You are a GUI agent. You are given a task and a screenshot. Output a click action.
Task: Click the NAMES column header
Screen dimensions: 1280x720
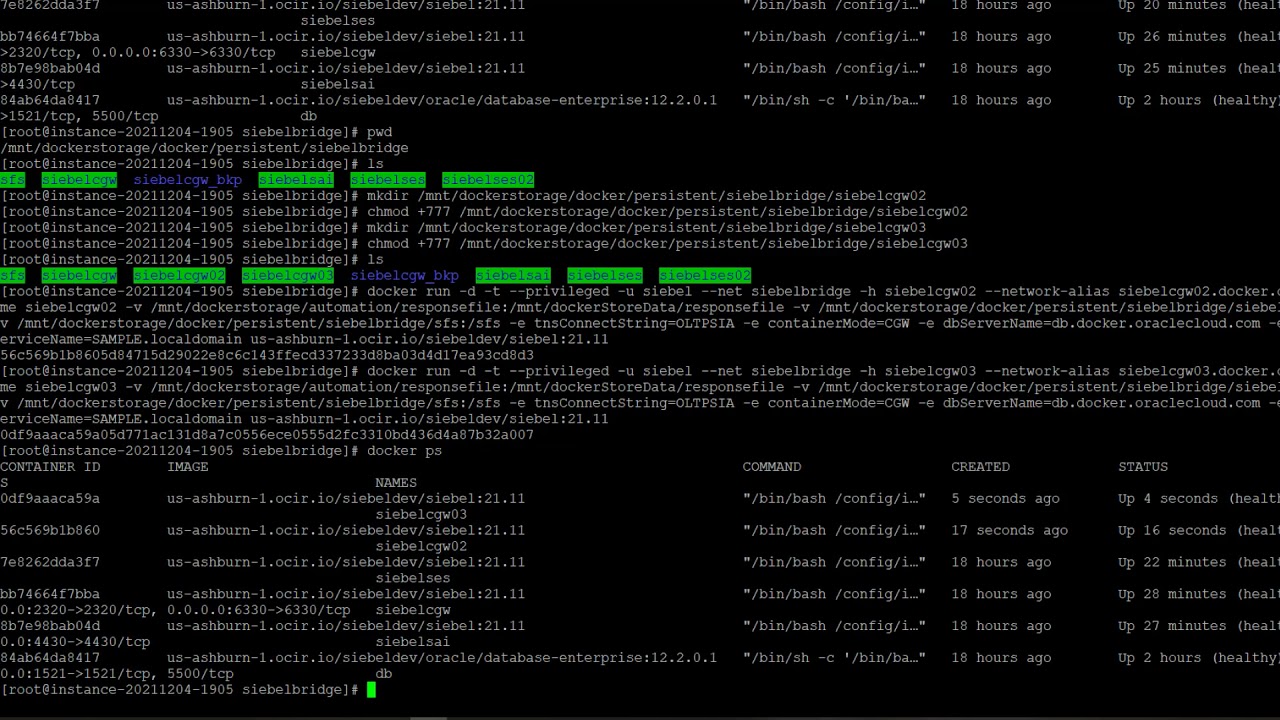point(396,483)
